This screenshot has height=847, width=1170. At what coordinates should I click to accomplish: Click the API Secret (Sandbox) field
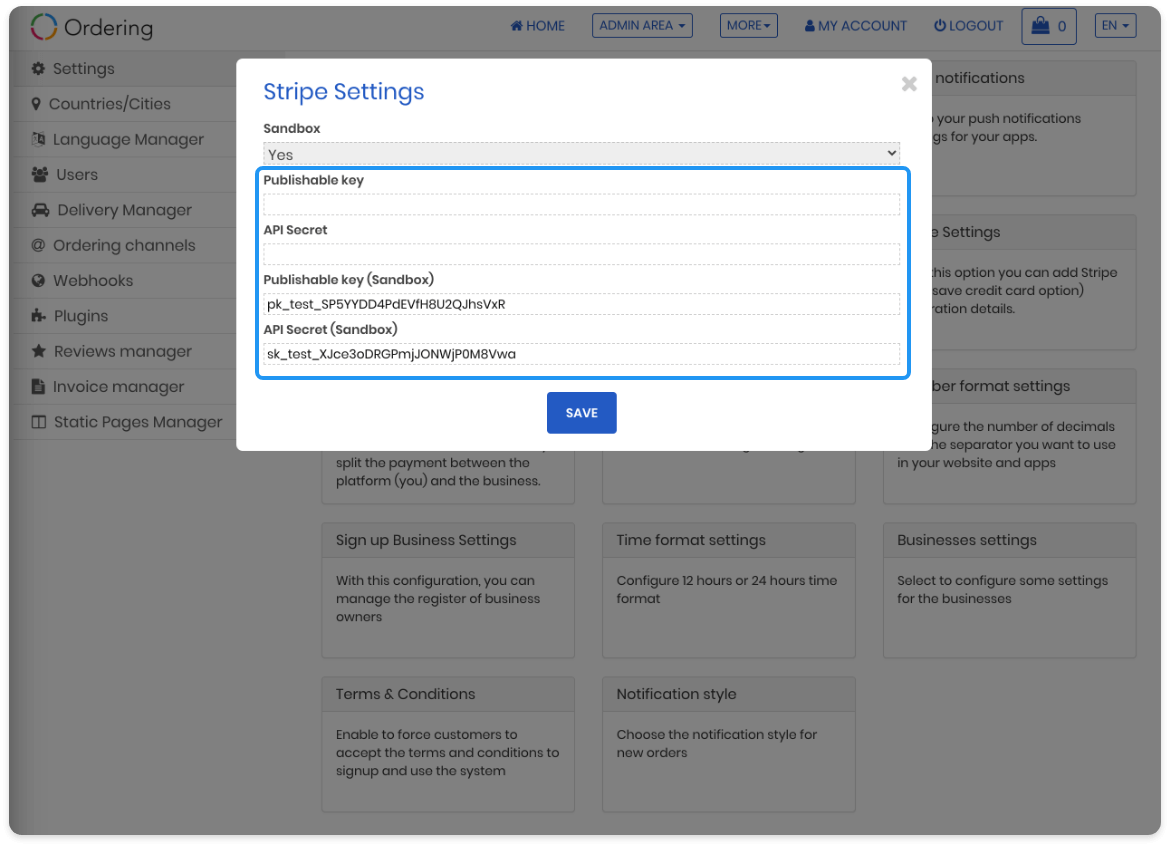click(x=581, y=354)
